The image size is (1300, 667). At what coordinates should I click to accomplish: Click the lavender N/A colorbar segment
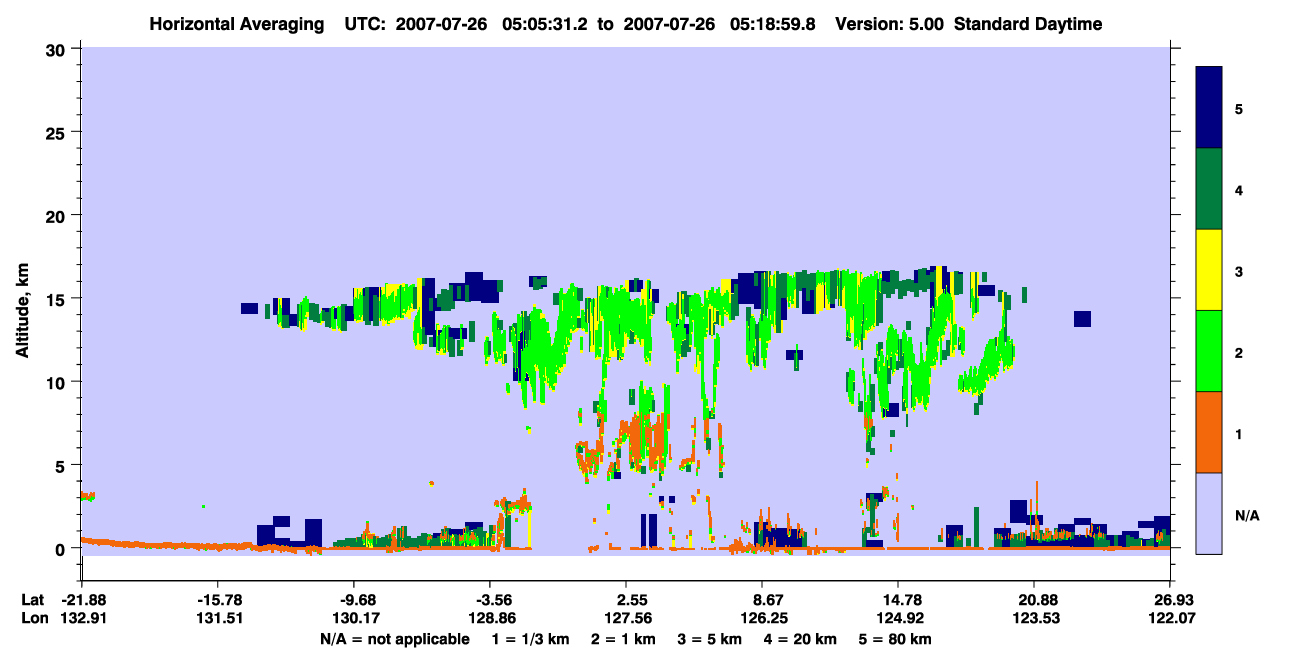[1209, 512]
